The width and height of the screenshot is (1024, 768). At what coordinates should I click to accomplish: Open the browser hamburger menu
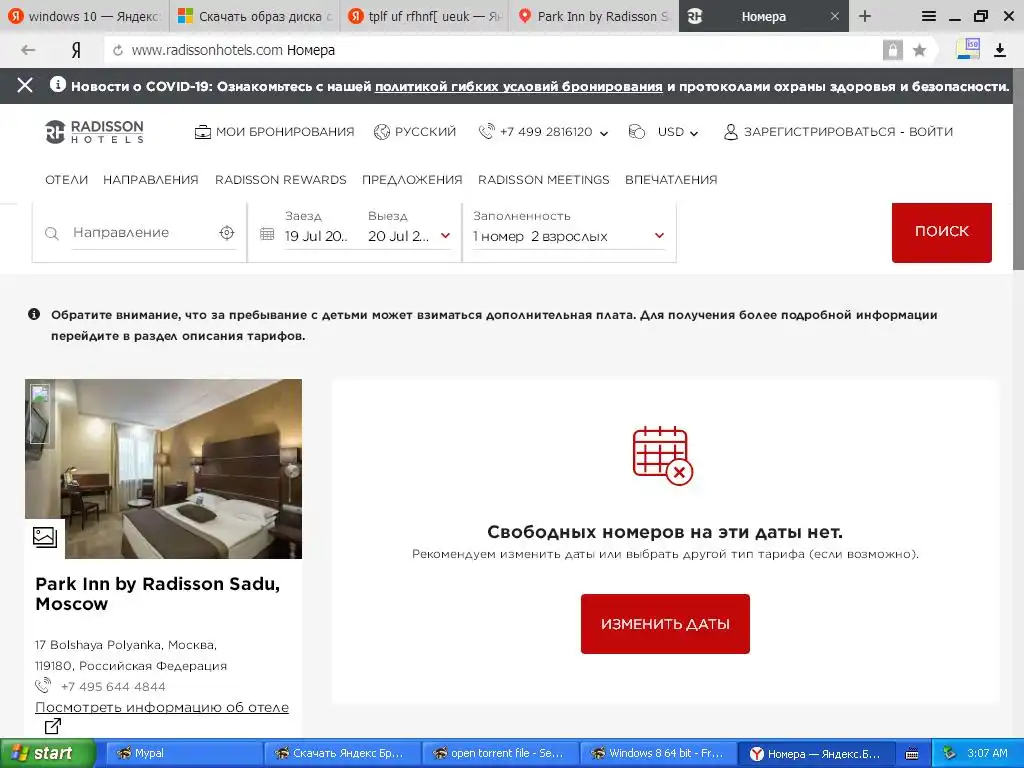click(929, 16)
